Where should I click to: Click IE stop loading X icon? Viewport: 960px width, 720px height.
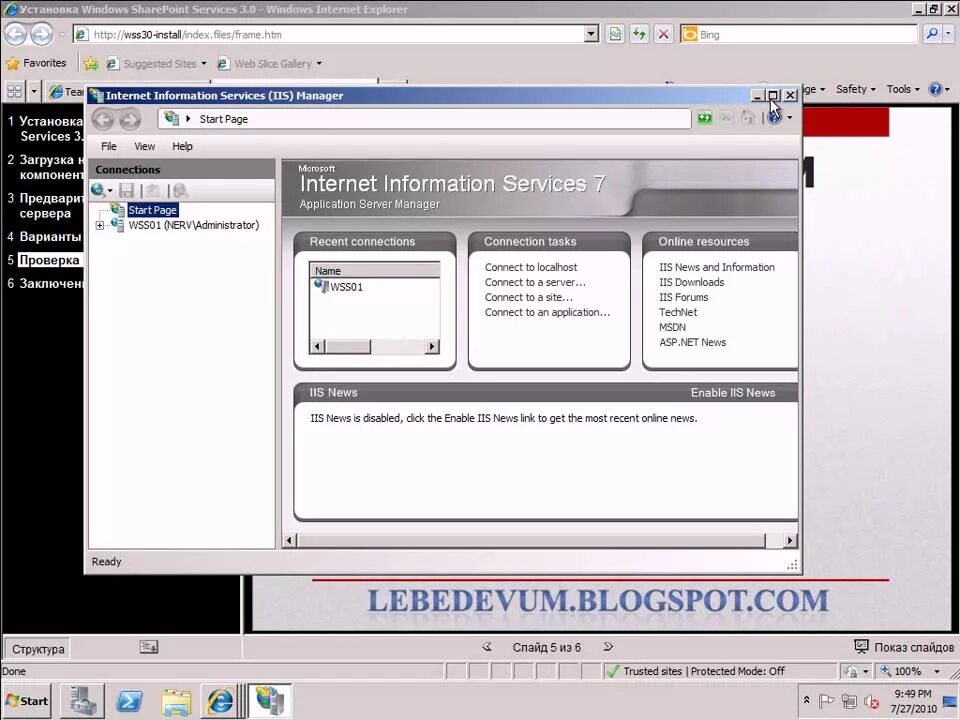click(x=663, y=34)
